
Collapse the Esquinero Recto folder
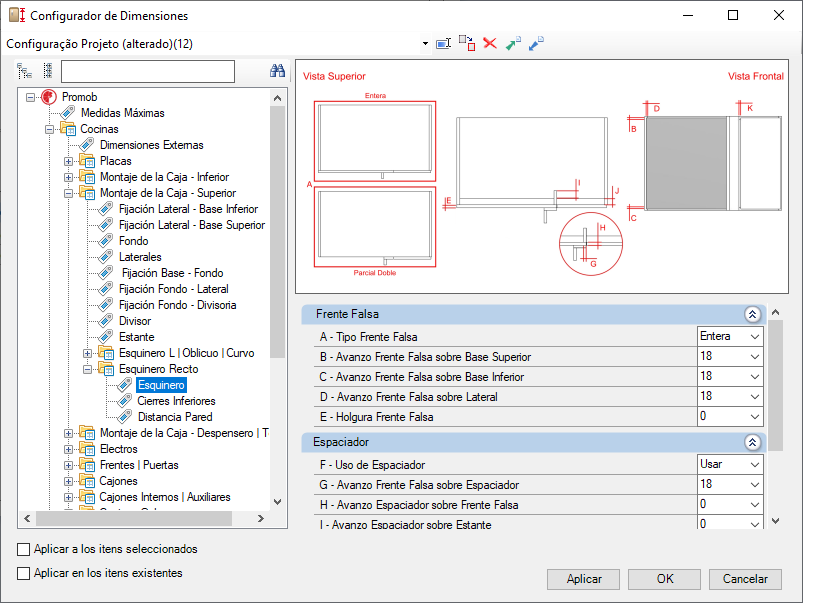click(88, 369)
